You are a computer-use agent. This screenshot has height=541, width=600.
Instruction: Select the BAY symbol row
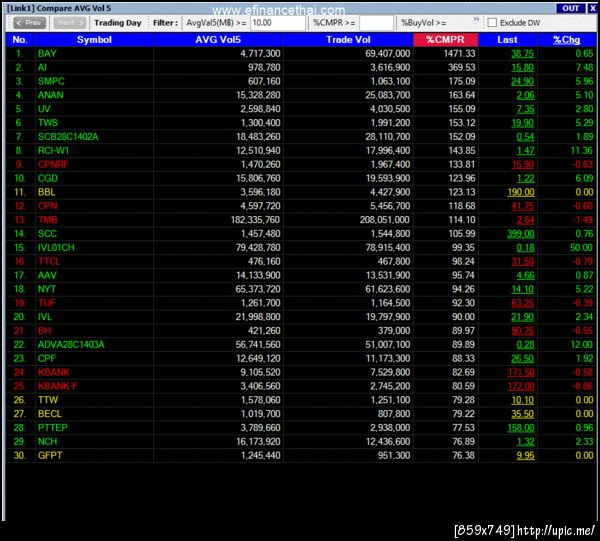tap(47, 54)
